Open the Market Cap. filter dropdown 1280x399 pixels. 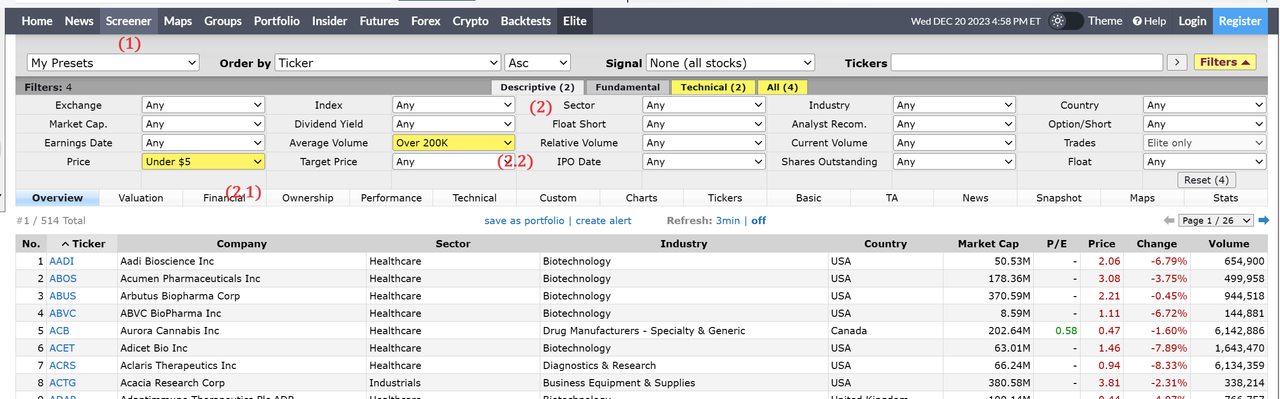(x=204, y=124)
